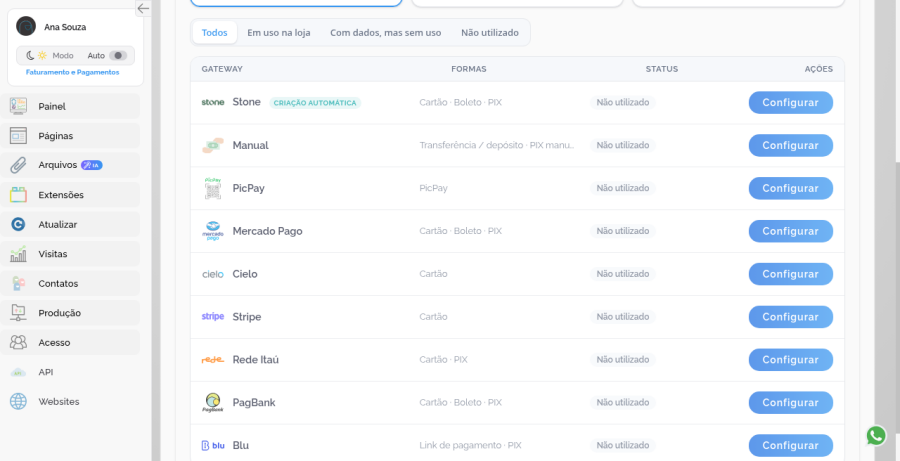Click Ana Souza's profile avatar
Viewport: 900px width, 461px height.
[26, 26]
